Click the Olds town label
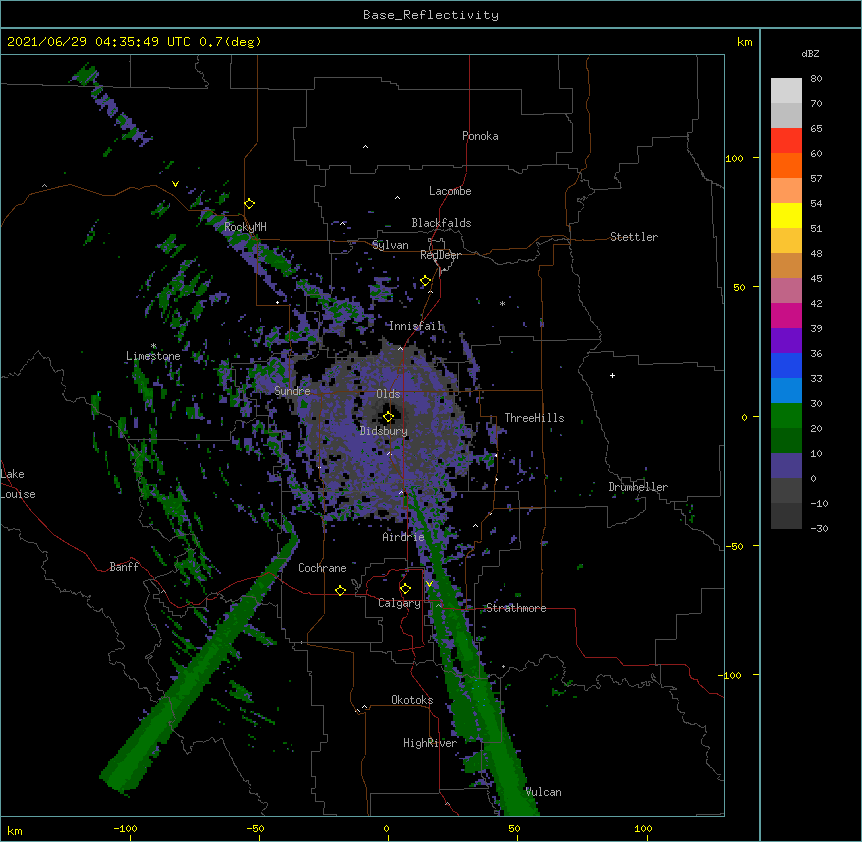The width and height of the screenshot is (862, 842). click(x=388, y=394)
